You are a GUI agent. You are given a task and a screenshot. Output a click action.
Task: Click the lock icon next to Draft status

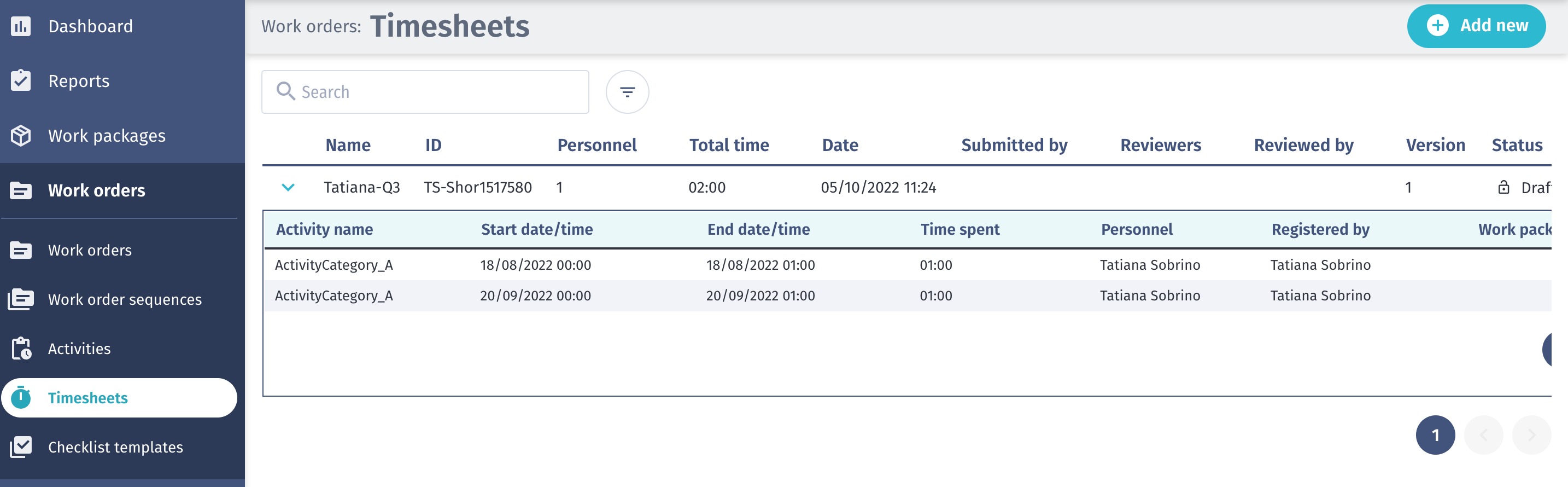(x=1503, y=187)
